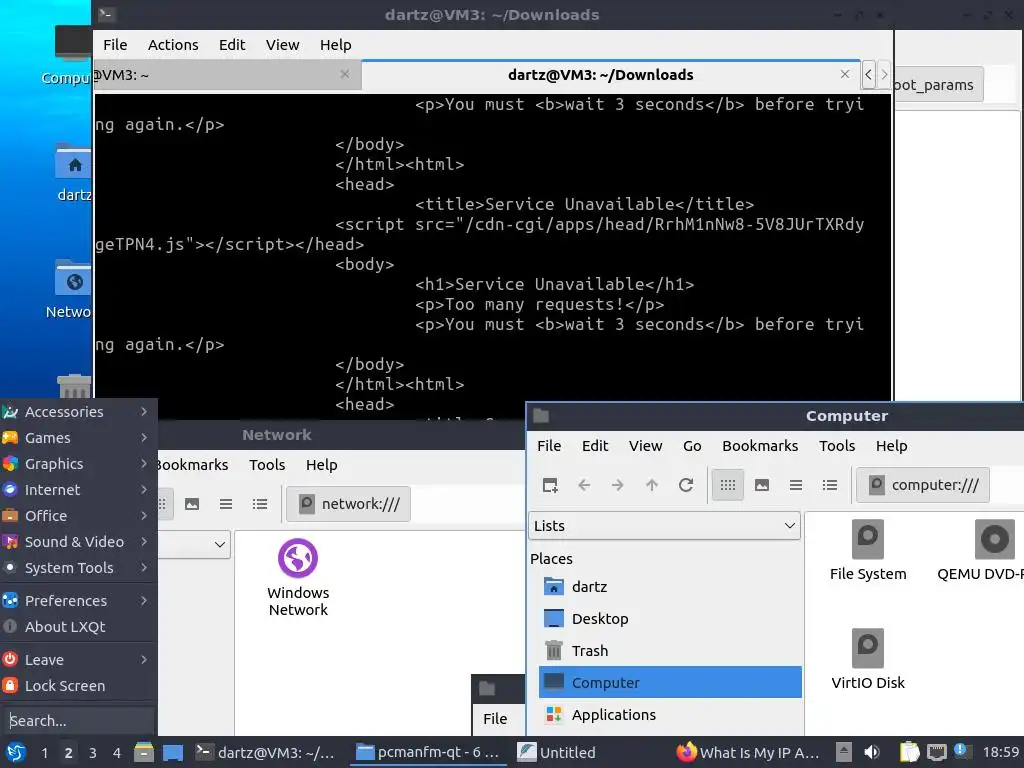Expand the Games submenu
The width and height of the screenshot is (1024, 768).
78,438
